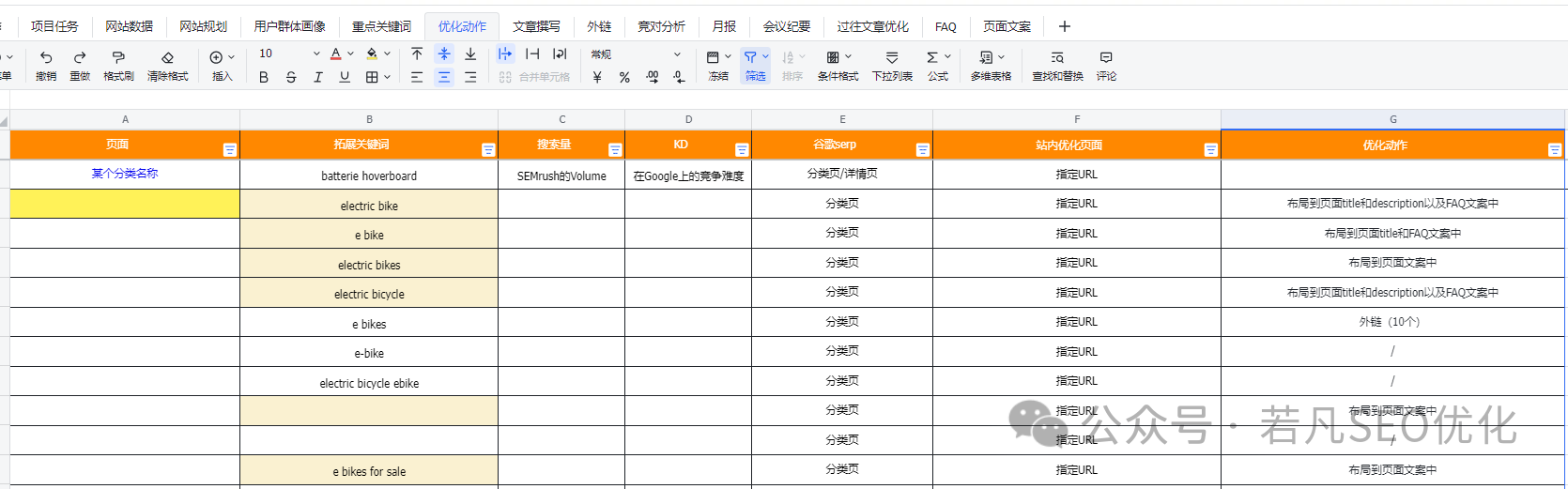Toggle italic formatting

[x=318, y=77]
